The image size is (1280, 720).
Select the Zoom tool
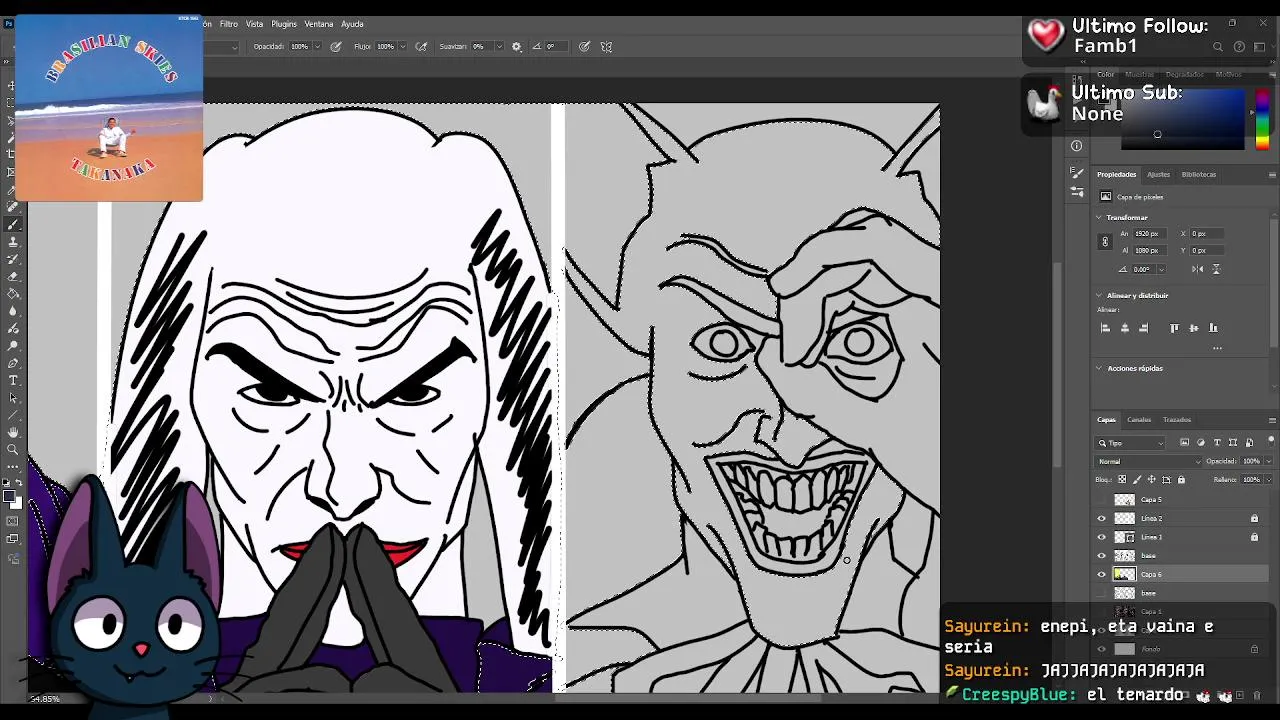point(13,450)
